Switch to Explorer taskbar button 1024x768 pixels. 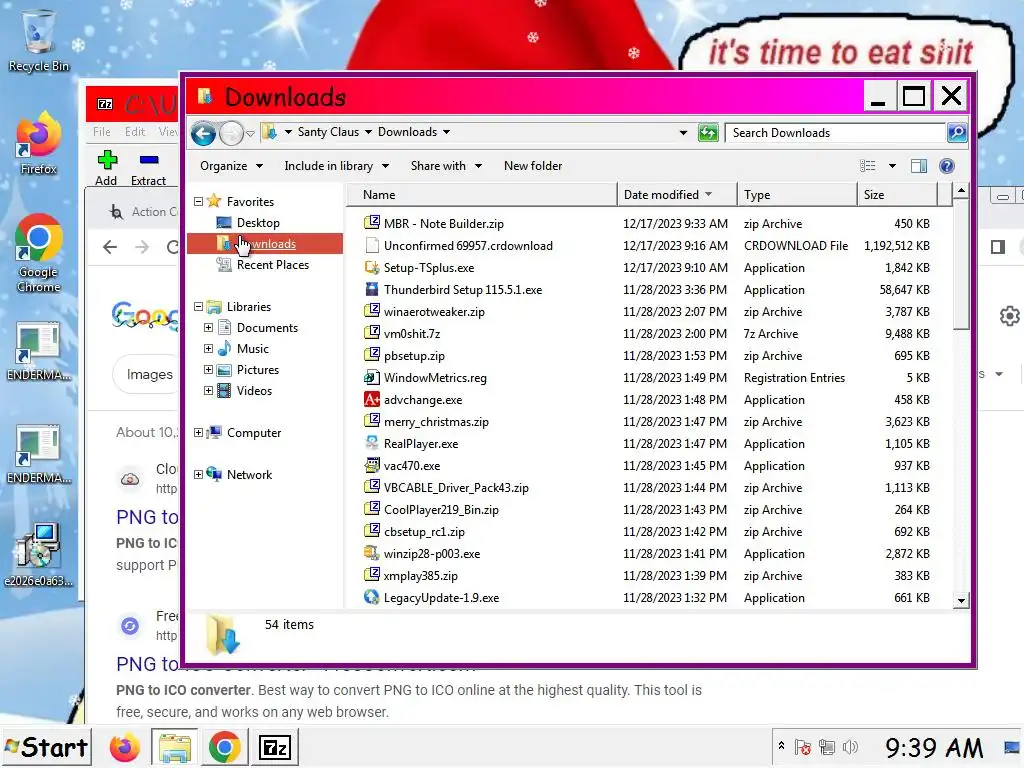(174, 748)
